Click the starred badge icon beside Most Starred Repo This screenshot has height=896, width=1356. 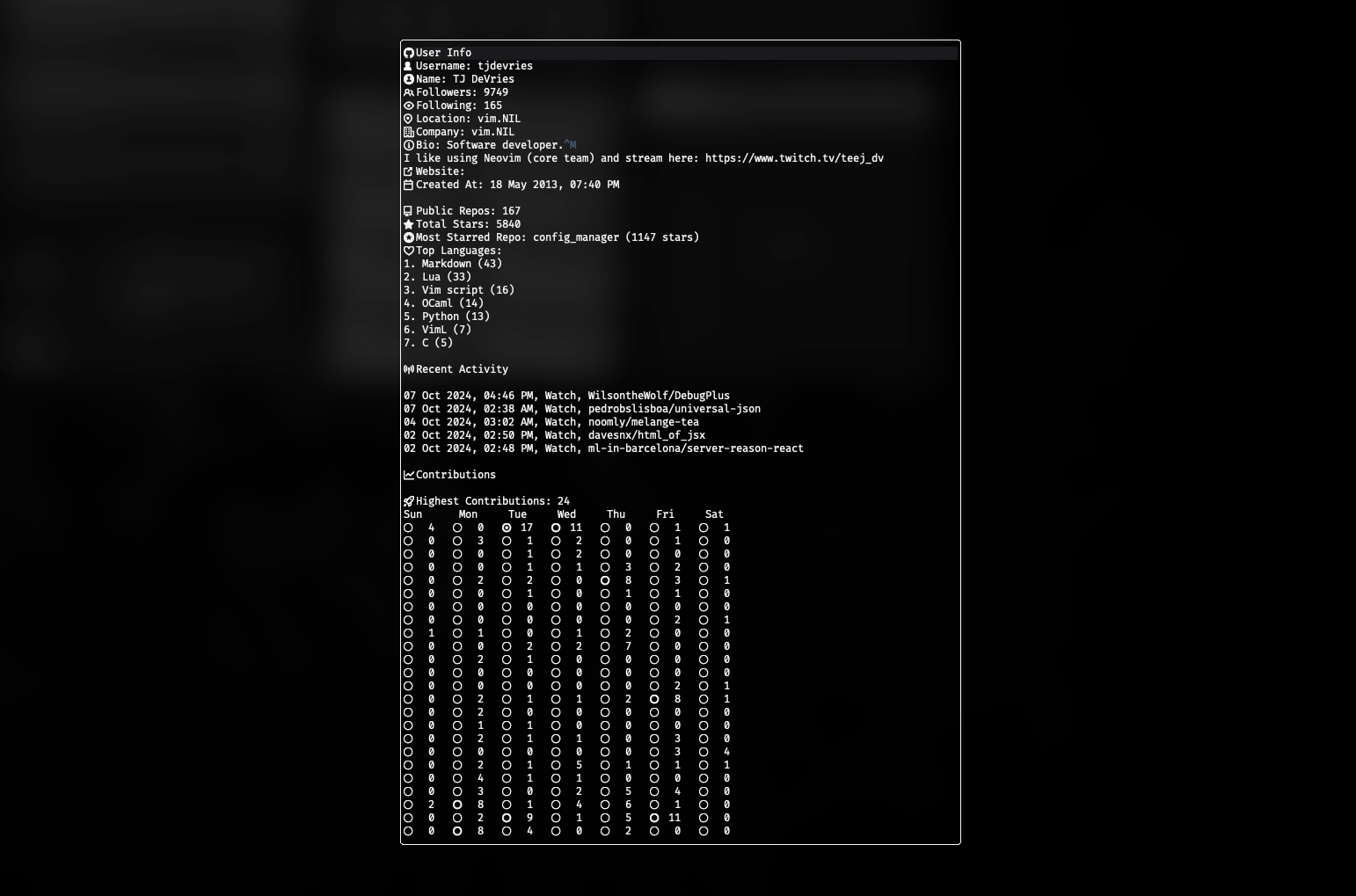click(x=408, y=237)
